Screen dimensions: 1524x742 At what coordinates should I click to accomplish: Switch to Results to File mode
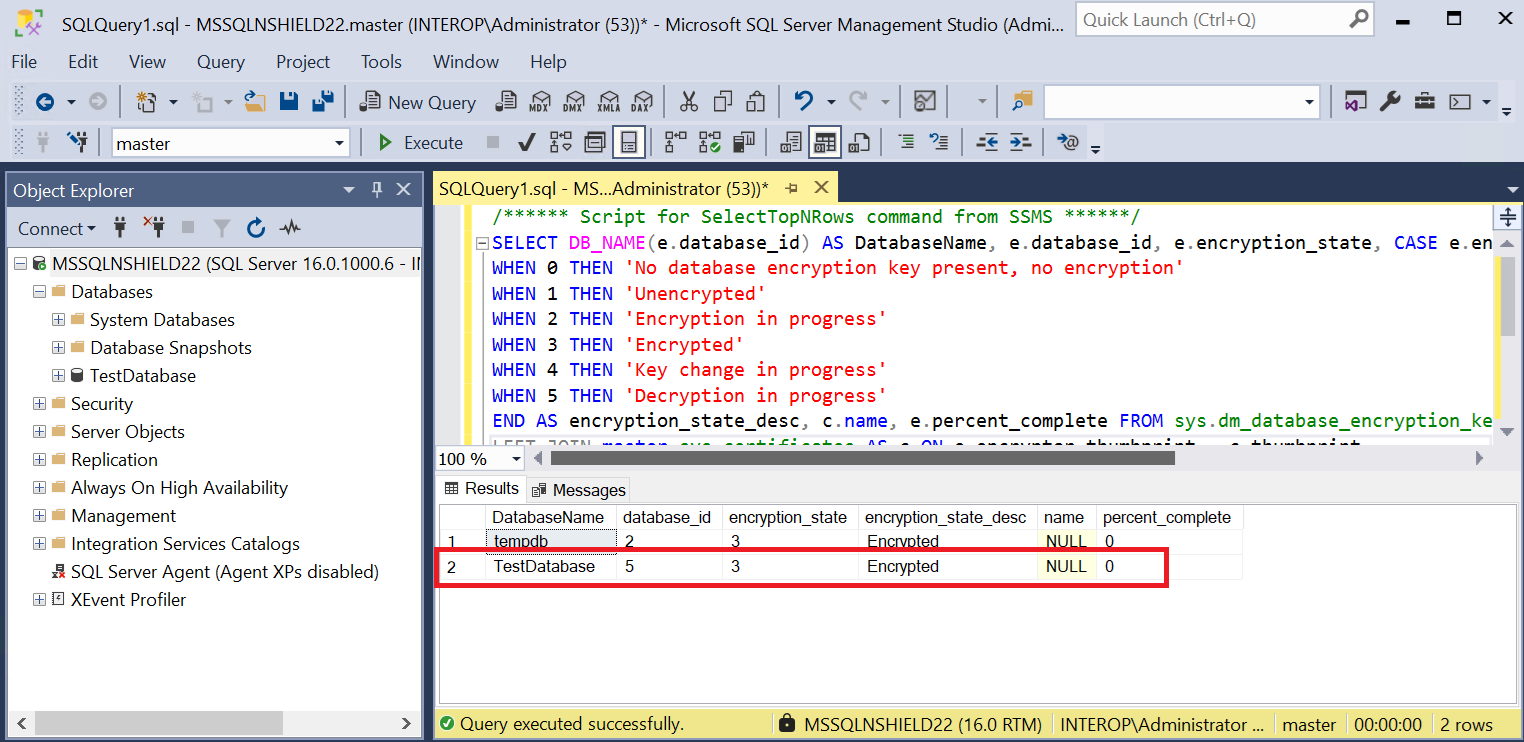pyautogui.click(x=858, y=143)
